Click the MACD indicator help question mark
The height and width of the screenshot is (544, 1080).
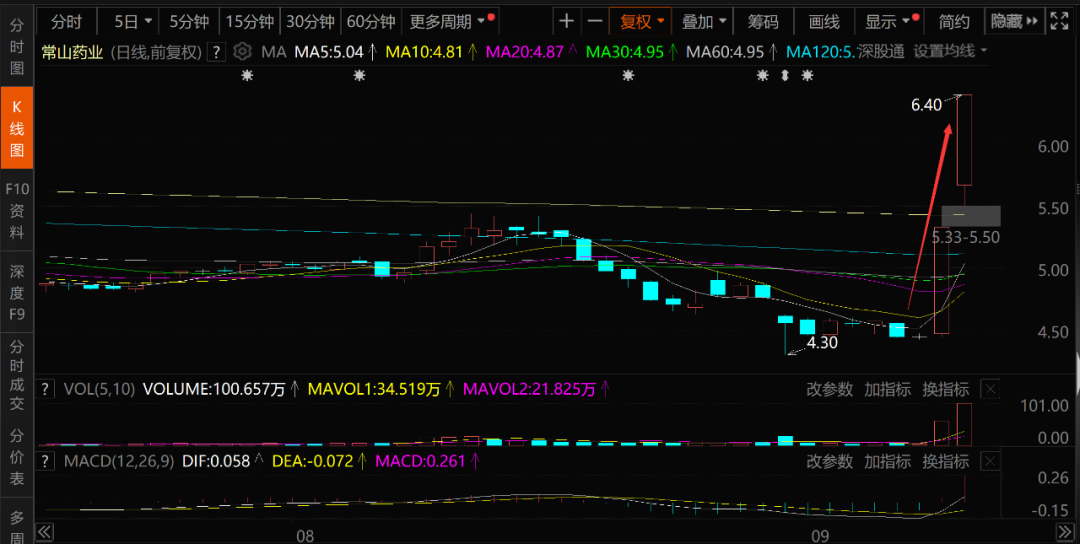tap(46, 461)
